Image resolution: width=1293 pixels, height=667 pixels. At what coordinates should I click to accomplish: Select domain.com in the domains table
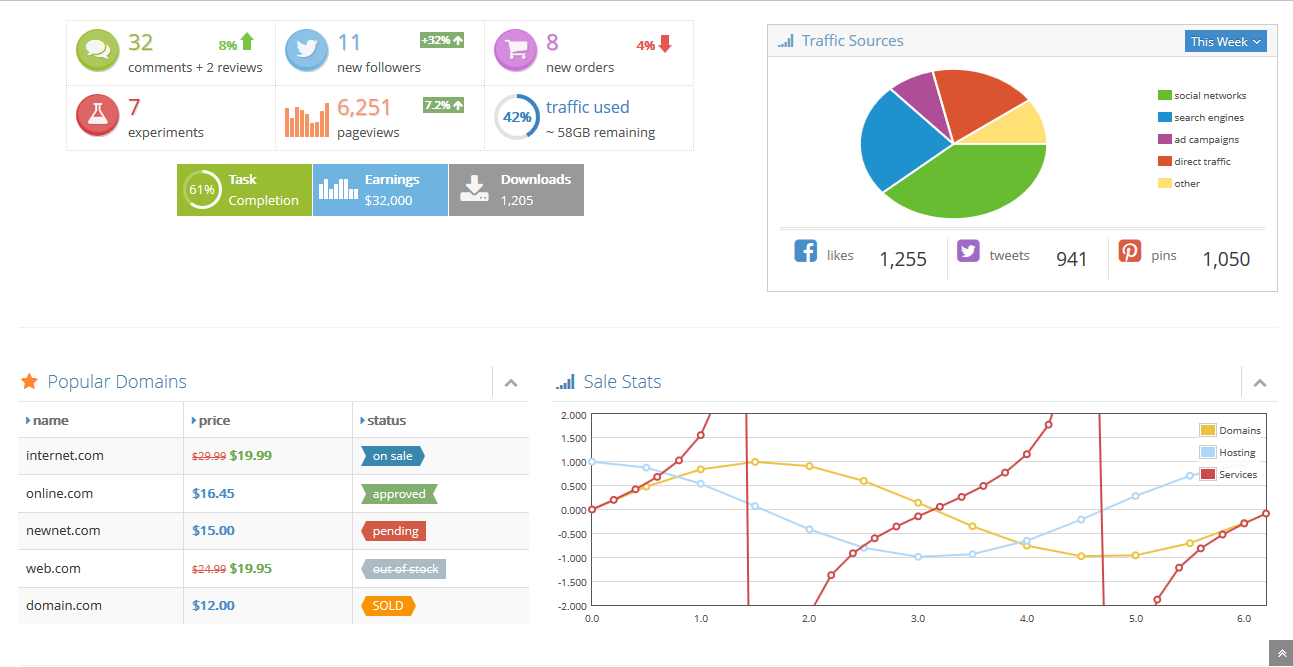[x=64, y=605]
